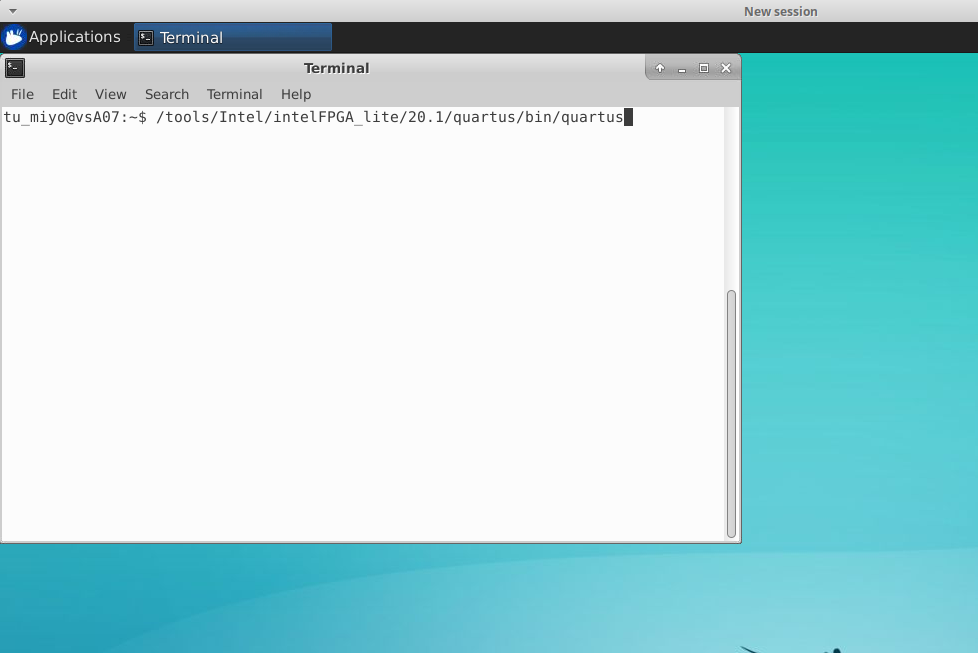
Task: Click the quartus command line text
Action: (390, 118)
